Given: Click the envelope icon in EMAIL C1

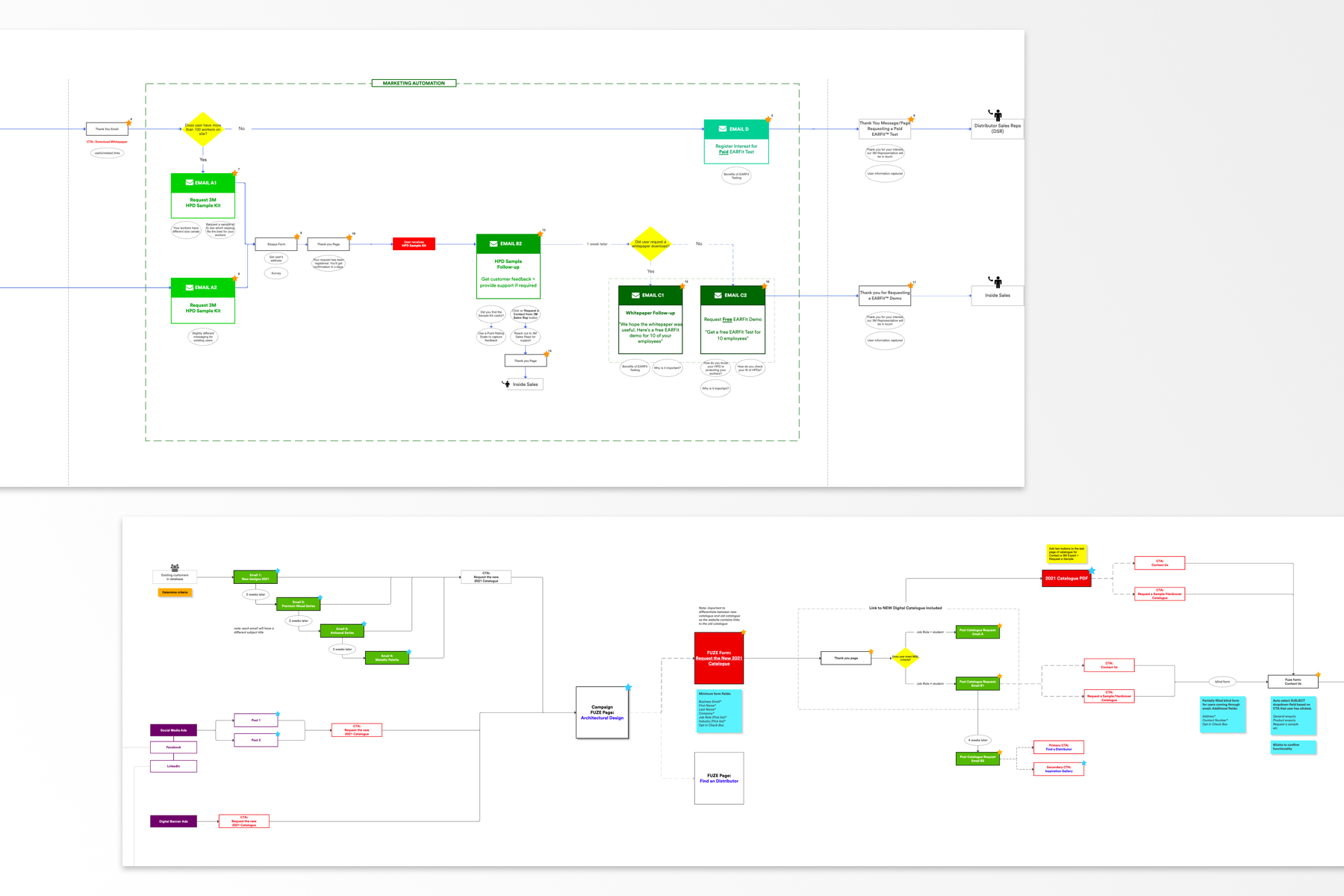Looking at the screenshot, I should coord(635,295).
